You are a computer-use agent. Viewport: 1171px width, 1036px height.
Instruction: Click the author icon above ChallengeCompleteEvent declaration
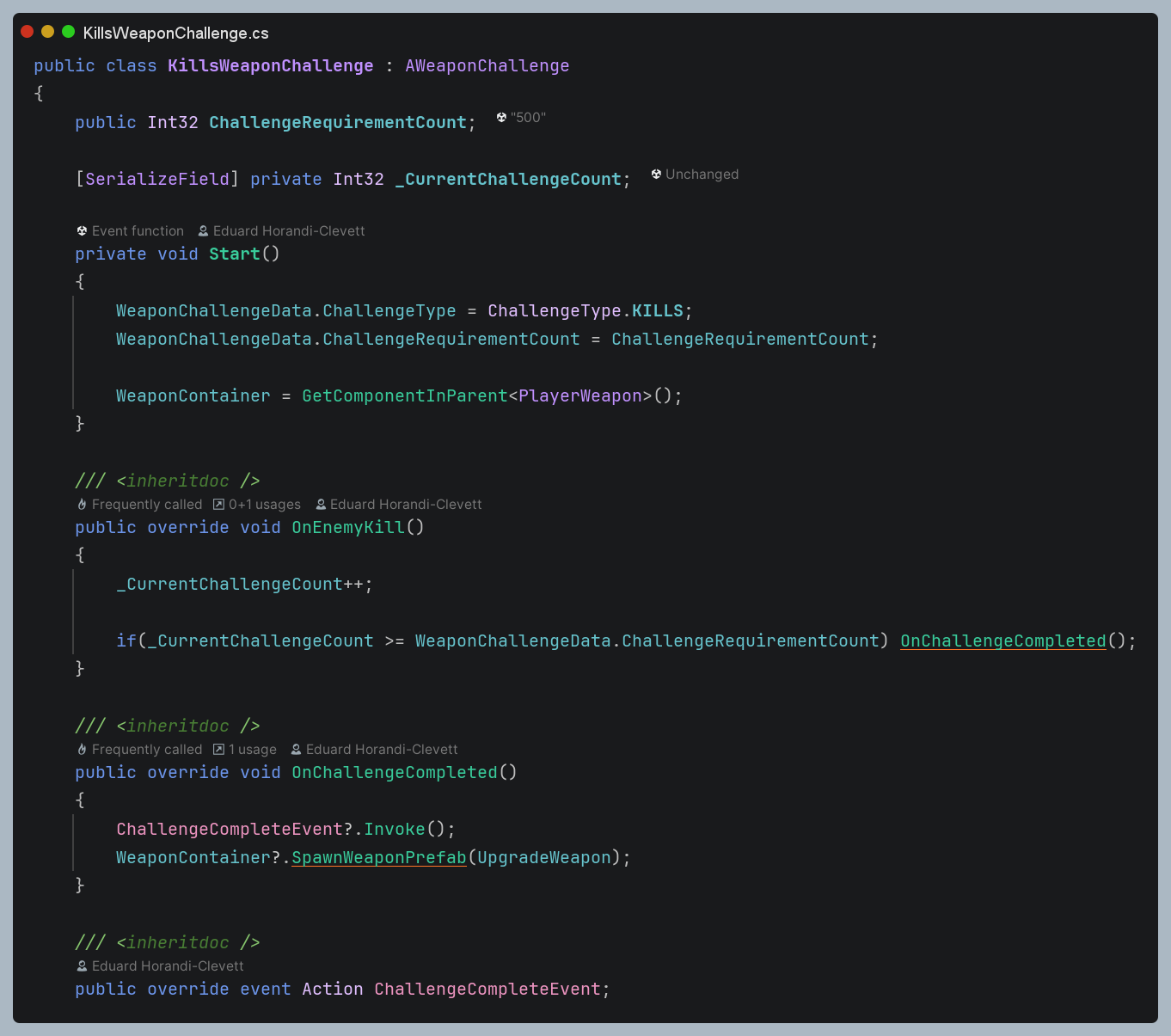(x=82, y=966)
